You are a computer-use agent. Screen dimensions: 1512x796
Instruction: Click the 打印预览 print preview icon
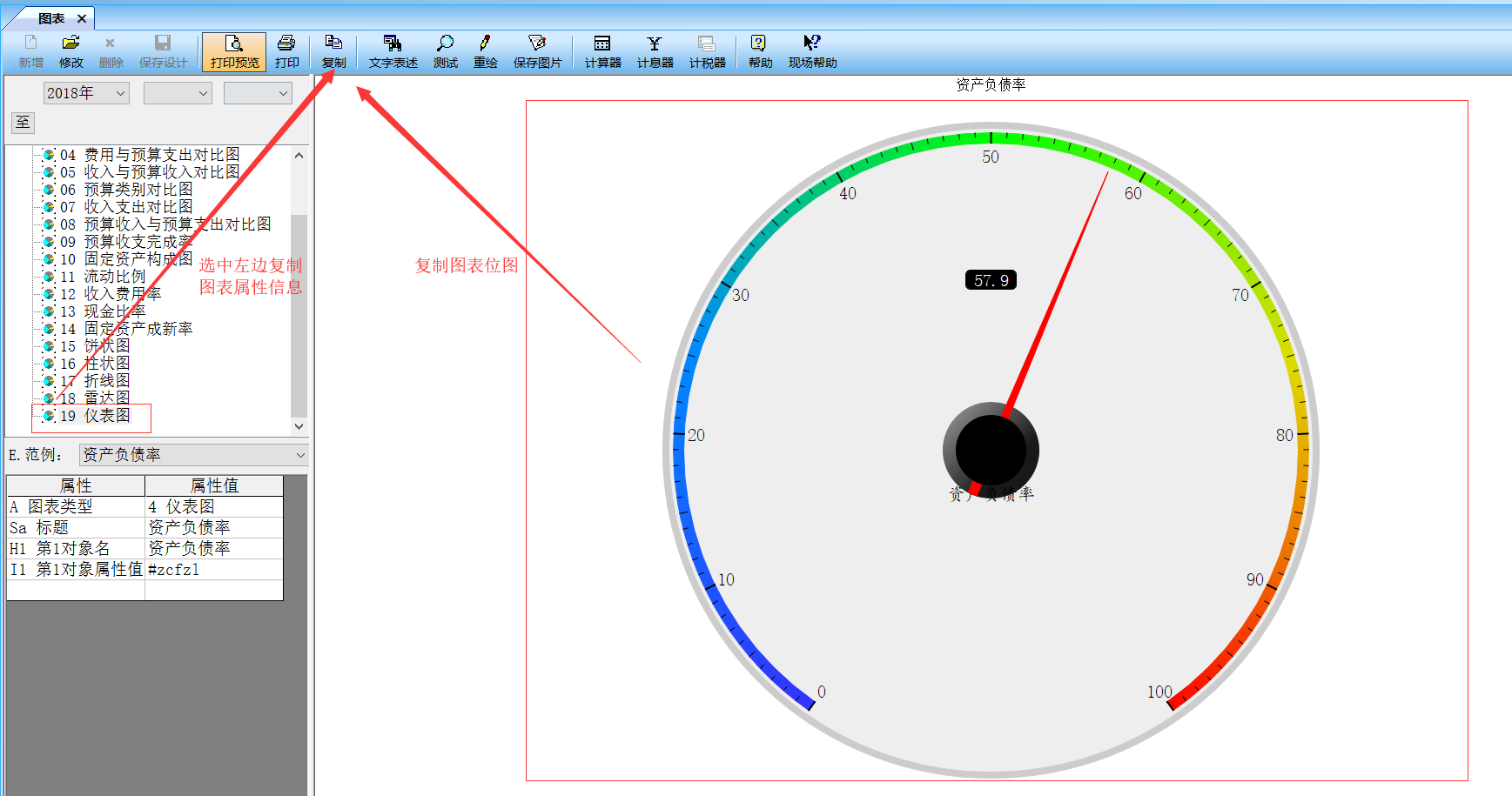point(234,43)
